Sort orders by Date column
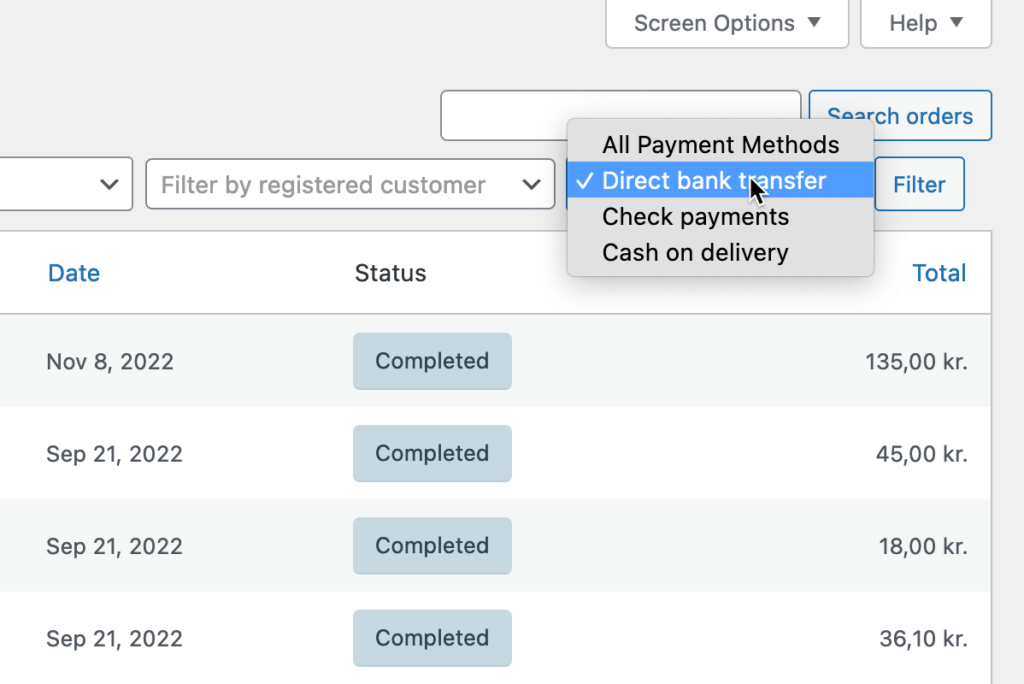This screenshot has width=1024, height=684. (73, 273)
